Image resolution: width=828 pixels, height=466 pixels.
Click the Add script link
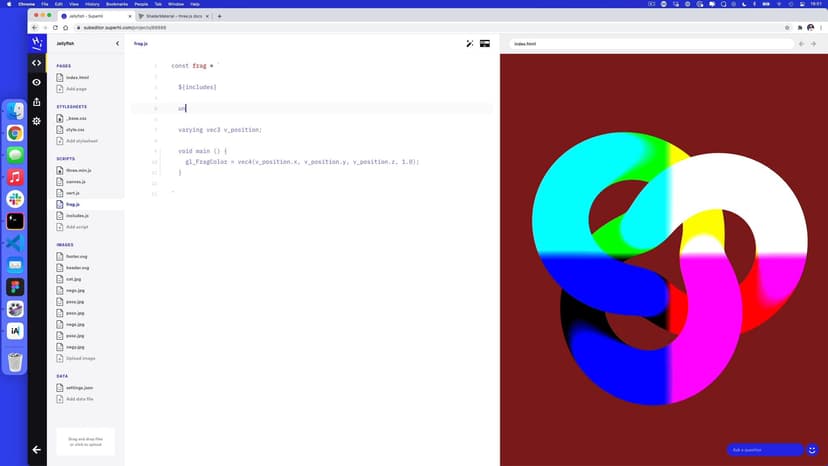[x=78, y=227]
